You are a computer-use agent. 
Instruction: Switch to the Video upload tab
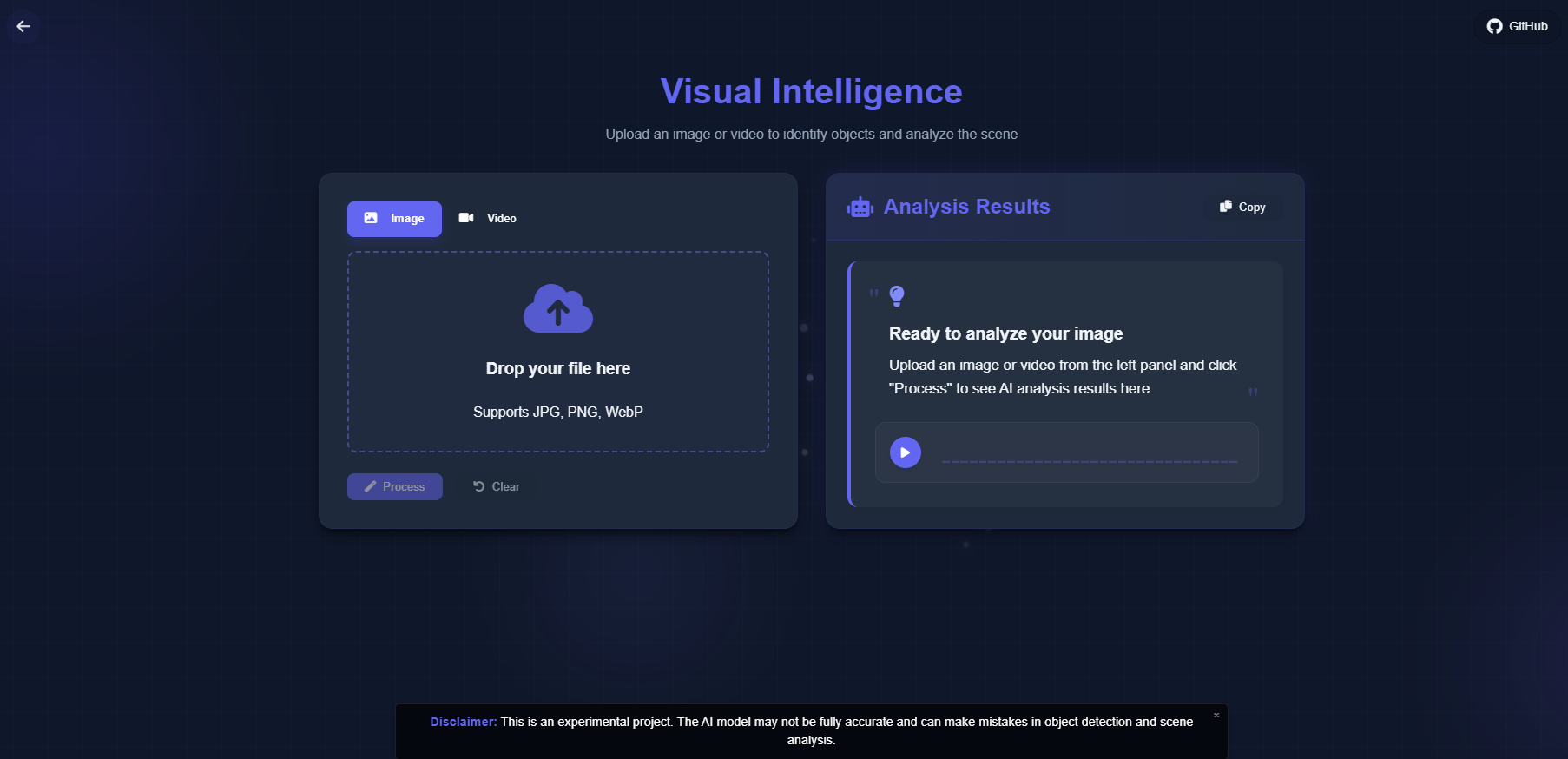tap(488, 219)
